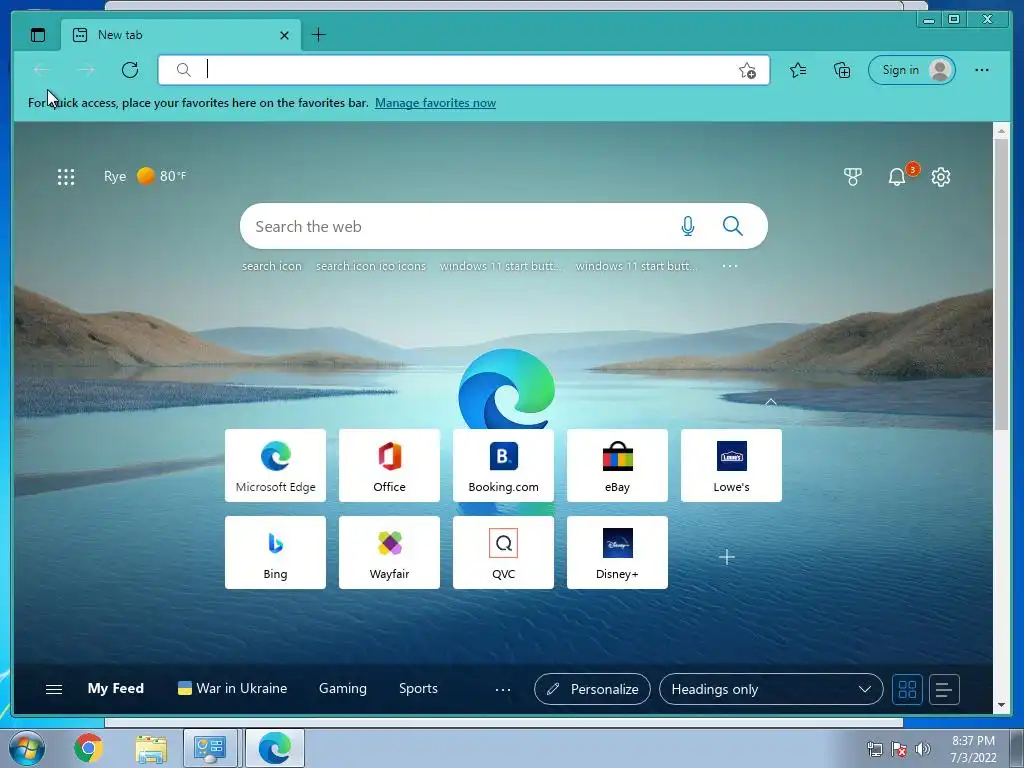This screenshot has height=768, width=1024.
Task: Open Bing quick link tile
Action: point(276,552)
